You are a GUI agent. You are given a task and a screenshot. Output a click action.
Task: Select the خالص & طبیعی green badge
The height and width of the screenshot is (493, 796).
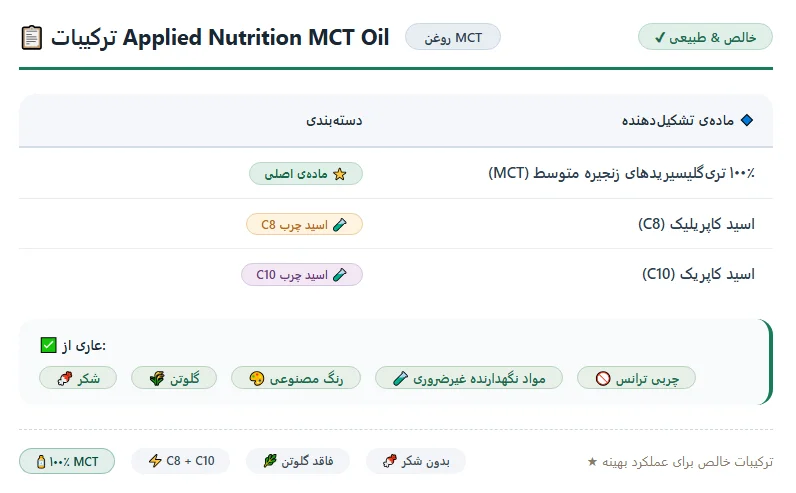pos(705,37)
